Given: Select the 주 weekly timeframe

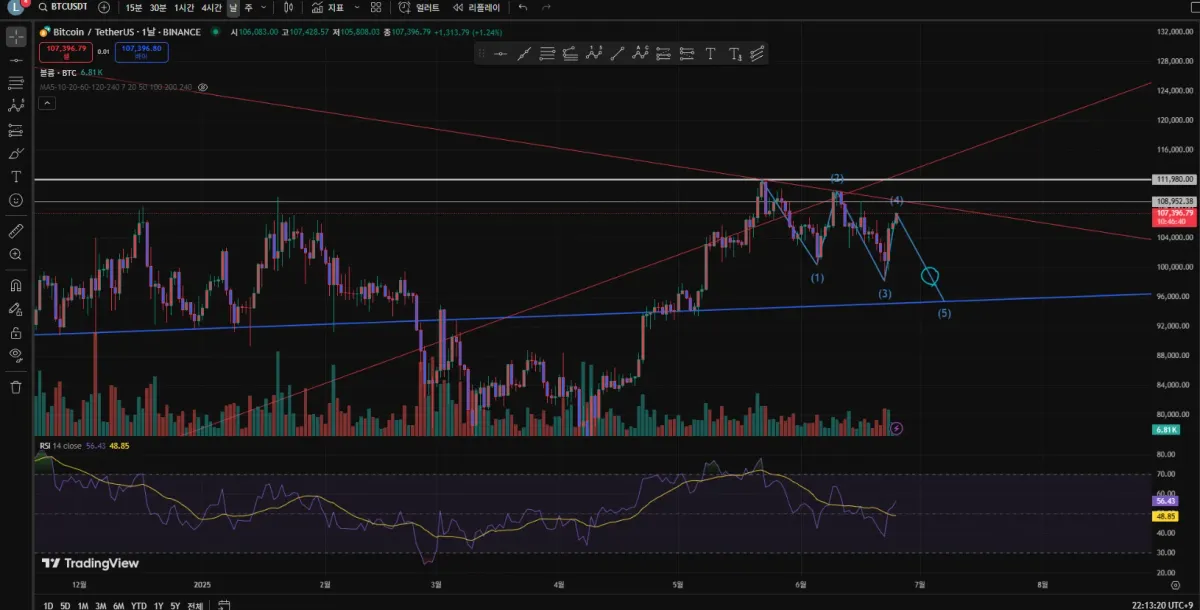Looking at the screenshot, I should 248,7.
